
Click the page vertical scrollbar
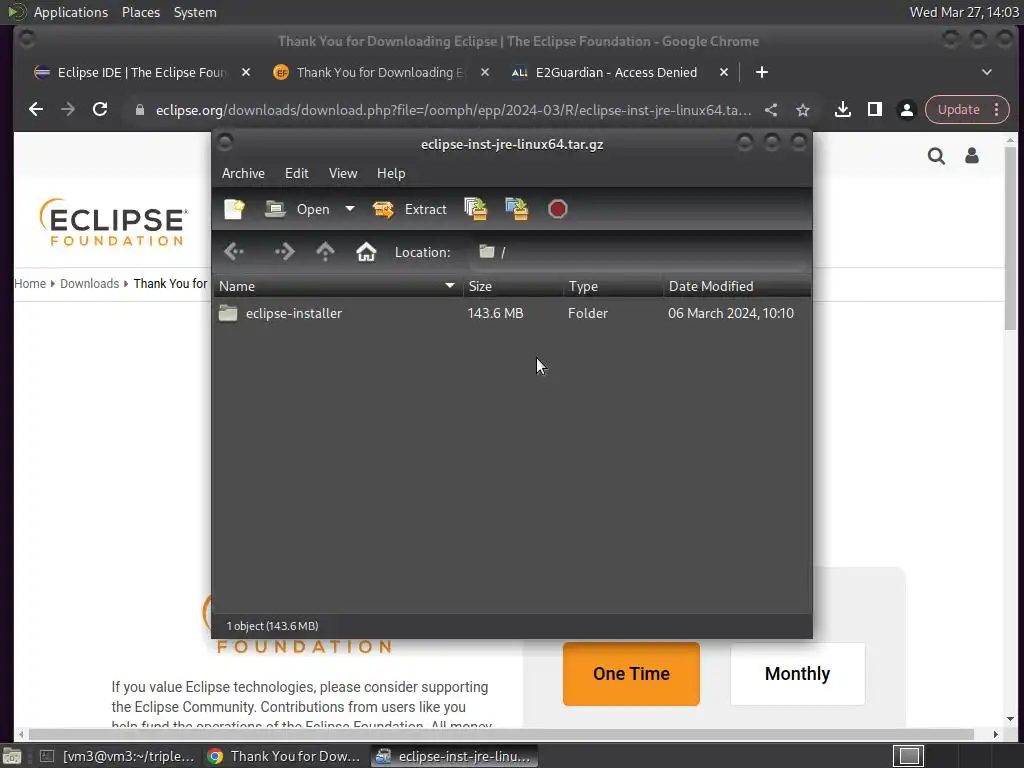pyautogui.click(x=1010, y=238)
